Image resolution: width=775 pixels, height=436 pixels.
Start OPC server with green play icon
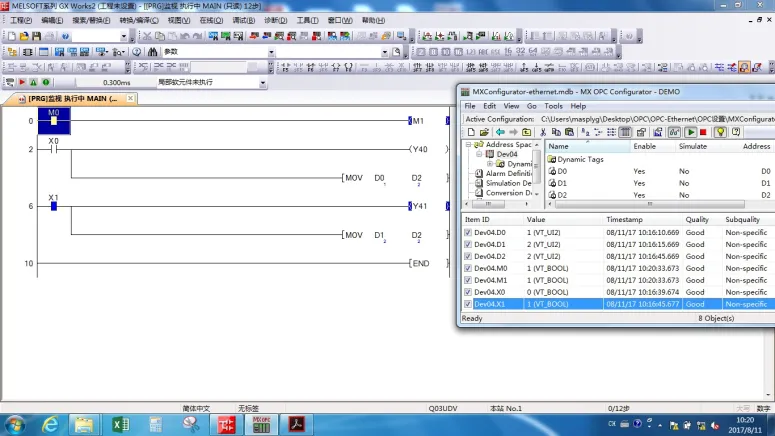click(690, 132)
